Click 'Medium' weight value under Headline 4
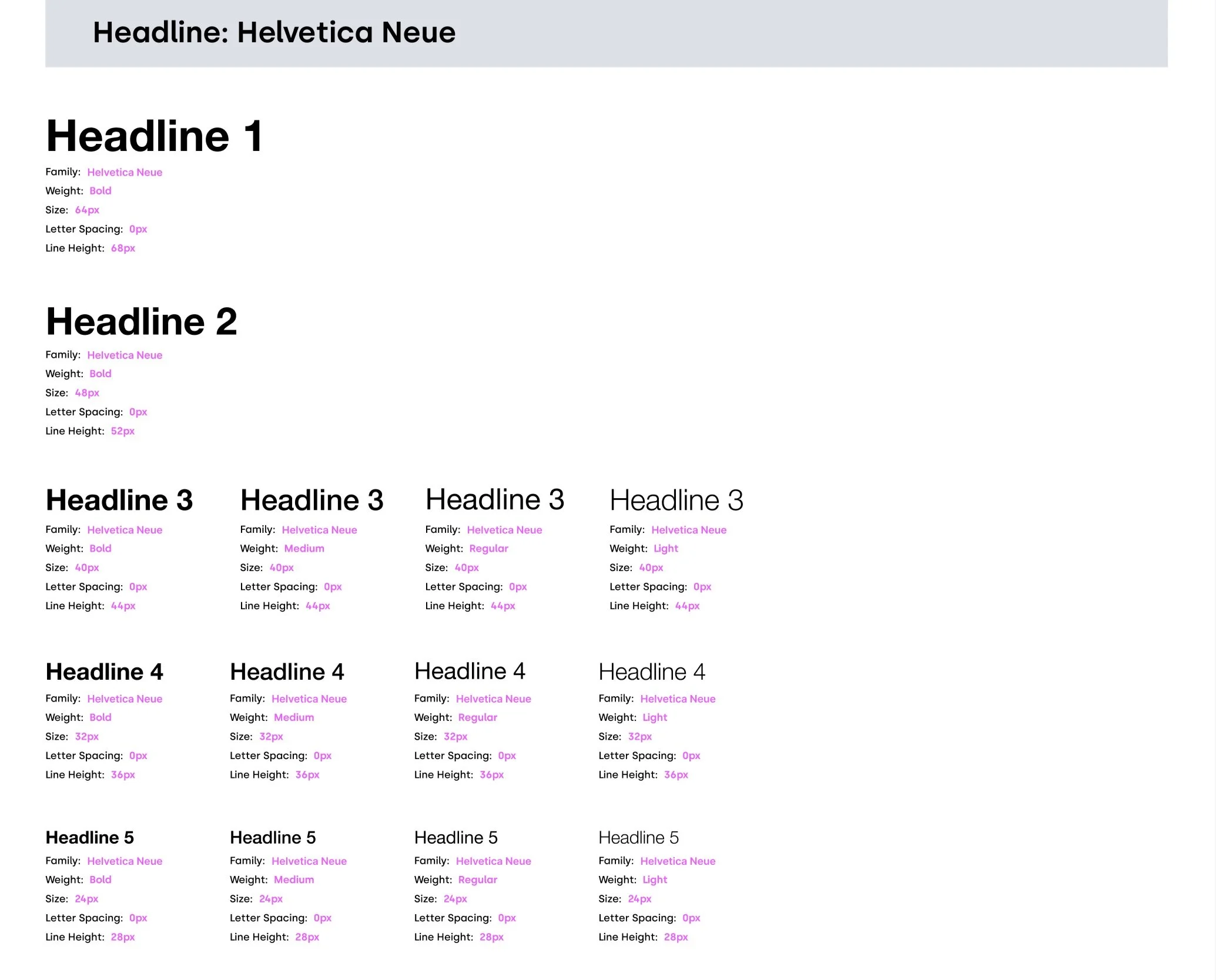This screenshot has height=980, width=1216. pyautogui.click(x=294, y=717)
